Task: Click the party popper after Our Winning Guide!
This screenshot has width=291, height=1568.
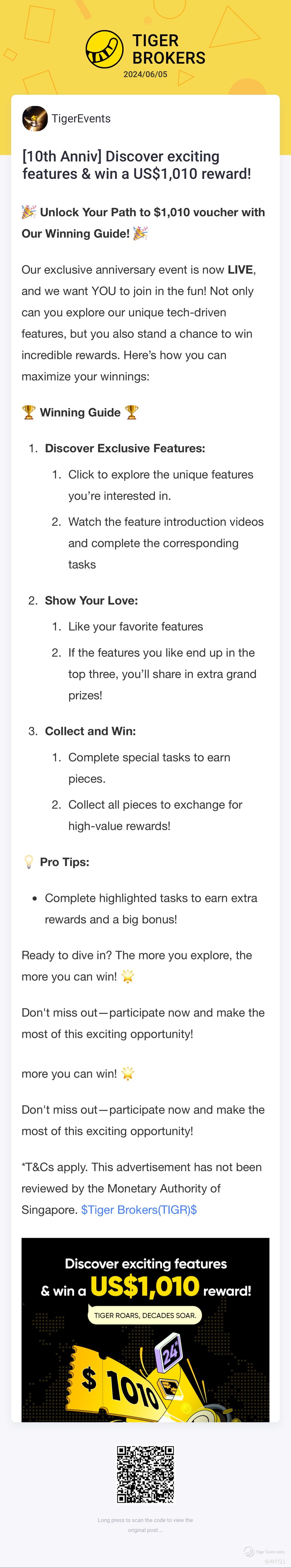Action: (x=141, y=233)
